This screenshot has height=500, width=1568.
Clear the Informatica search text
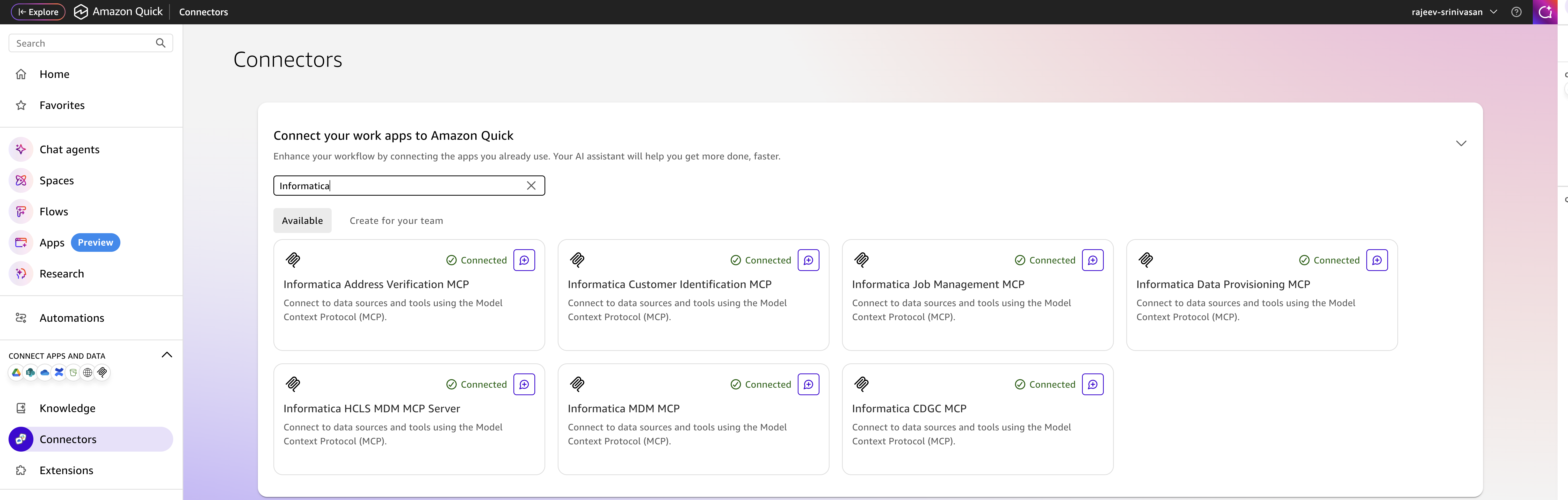(x=531, y=186)
